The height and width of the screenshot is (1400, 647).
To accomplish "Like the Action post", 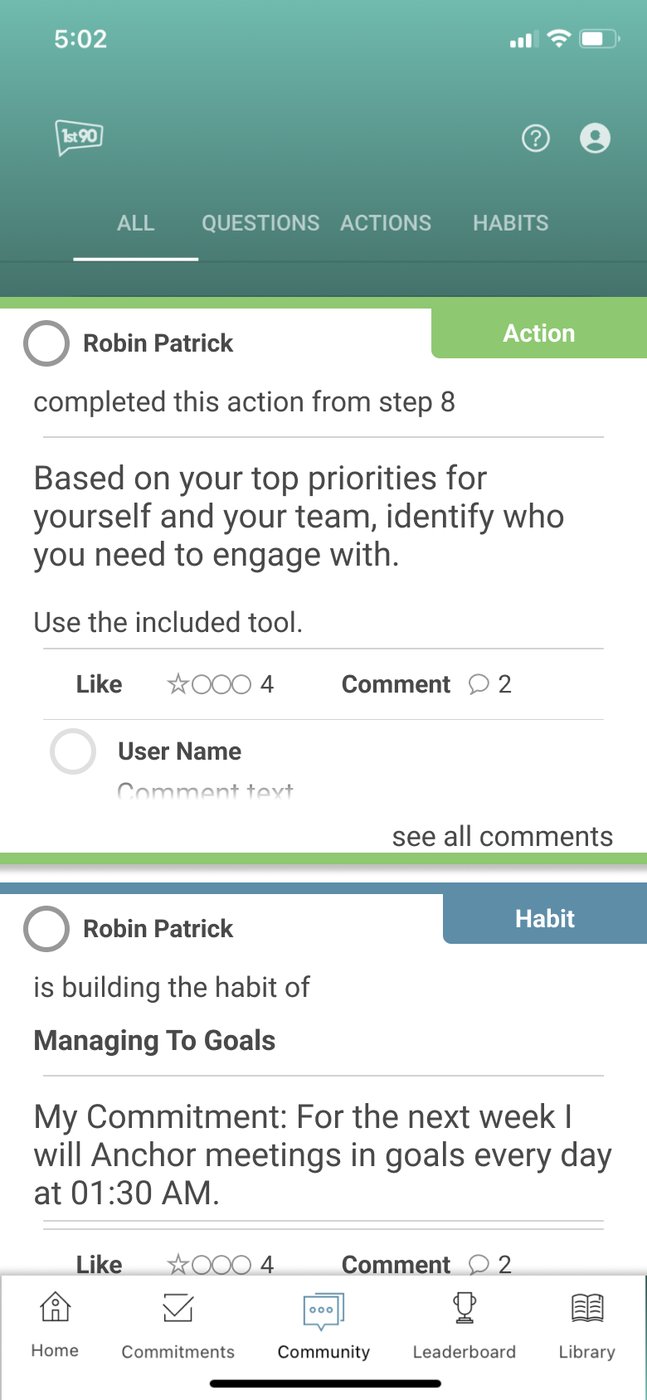I will click(x=99, y=684).
